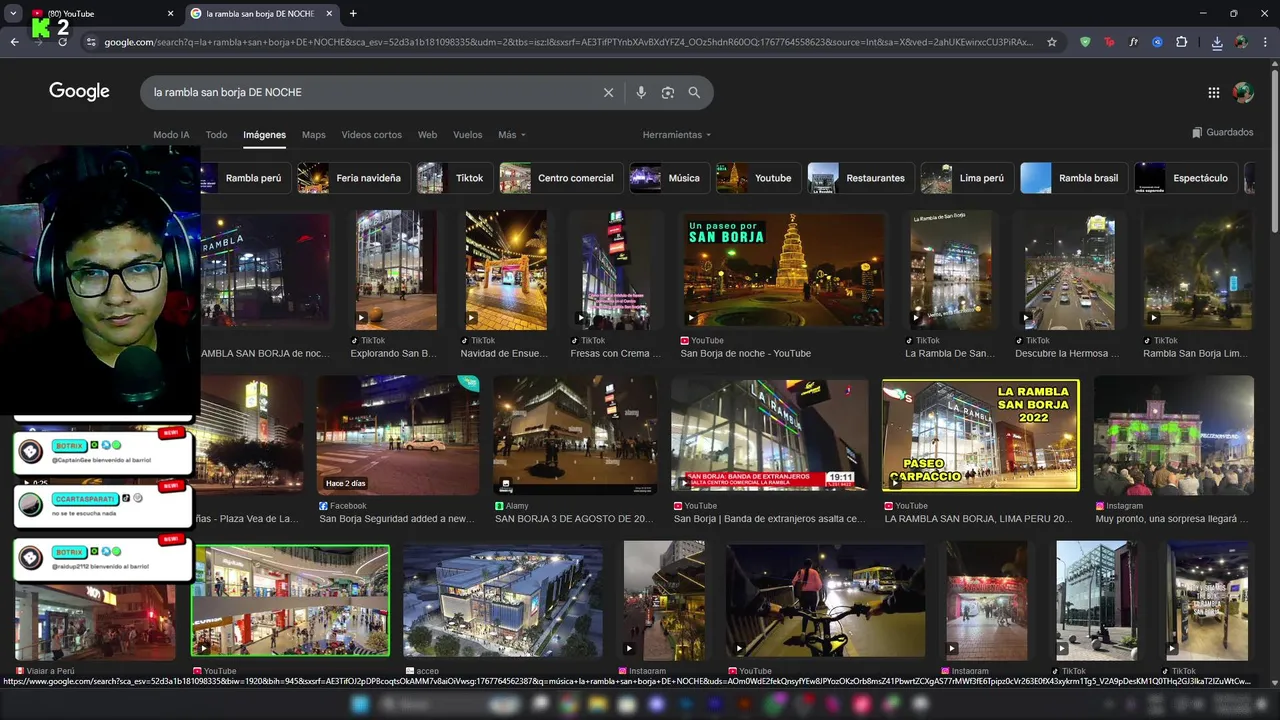
Task: Submit search with magnifying glass icon
Action: [x=694, y=92]
